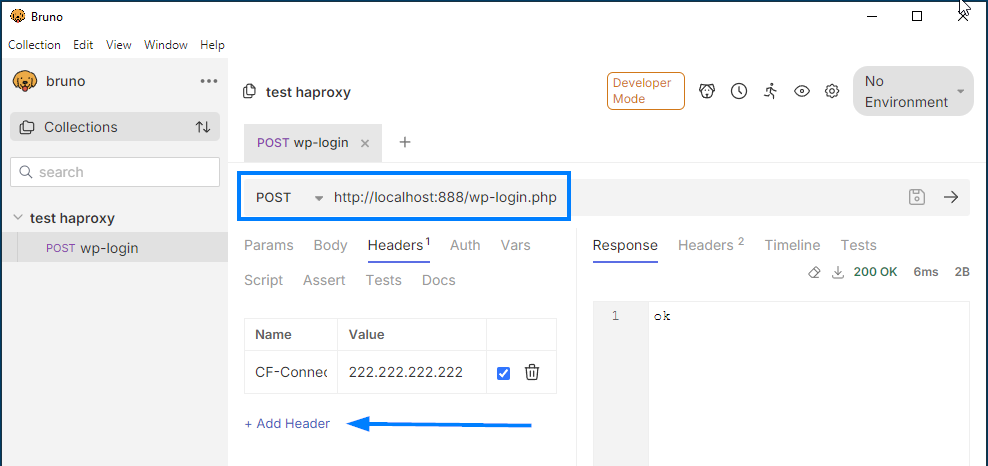
Task: Open the collection runner icon
Action: (x=770, y=91)
